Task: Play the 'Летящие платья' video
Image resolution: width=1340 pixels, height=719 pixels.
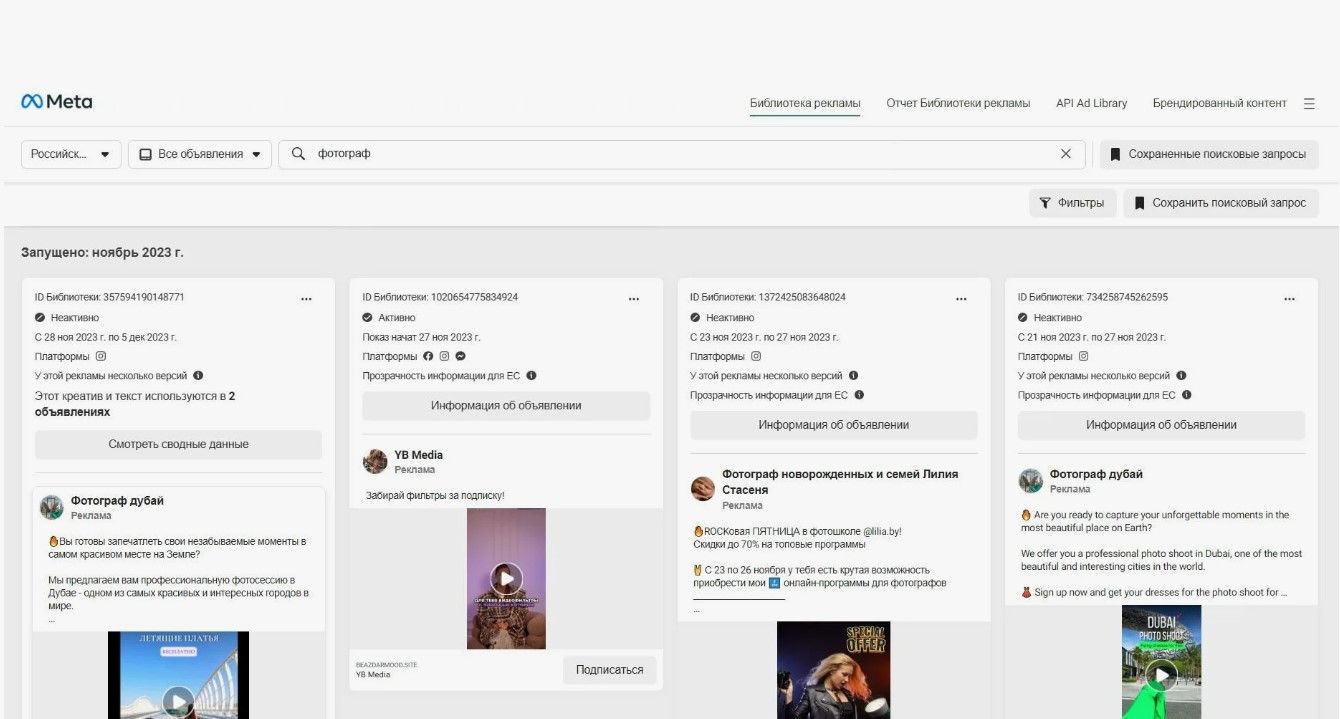Action: coord(178,701)
